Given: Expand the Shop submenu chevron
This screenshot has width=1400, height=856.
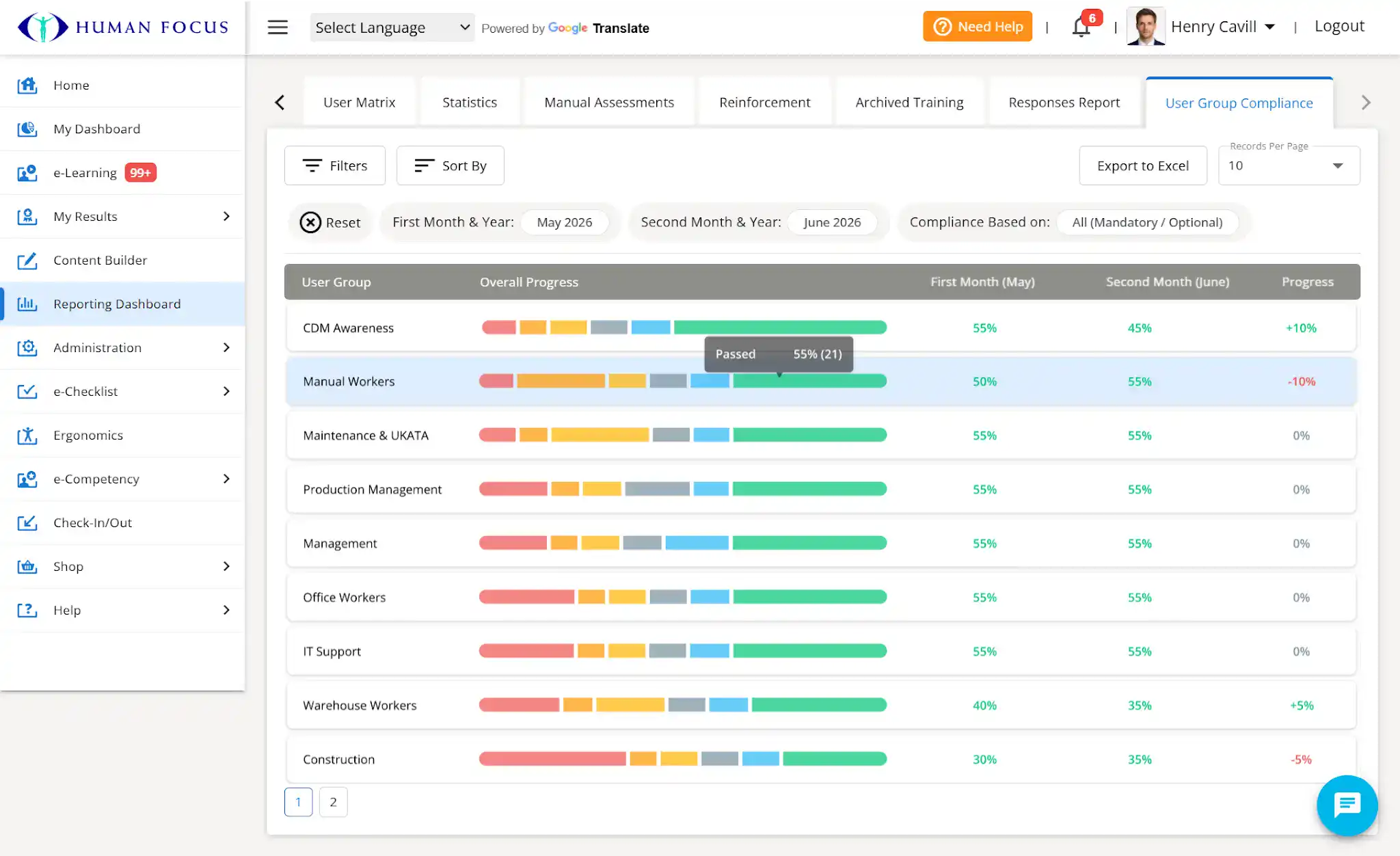Looking at the screenshot, I should pos(226,566).
